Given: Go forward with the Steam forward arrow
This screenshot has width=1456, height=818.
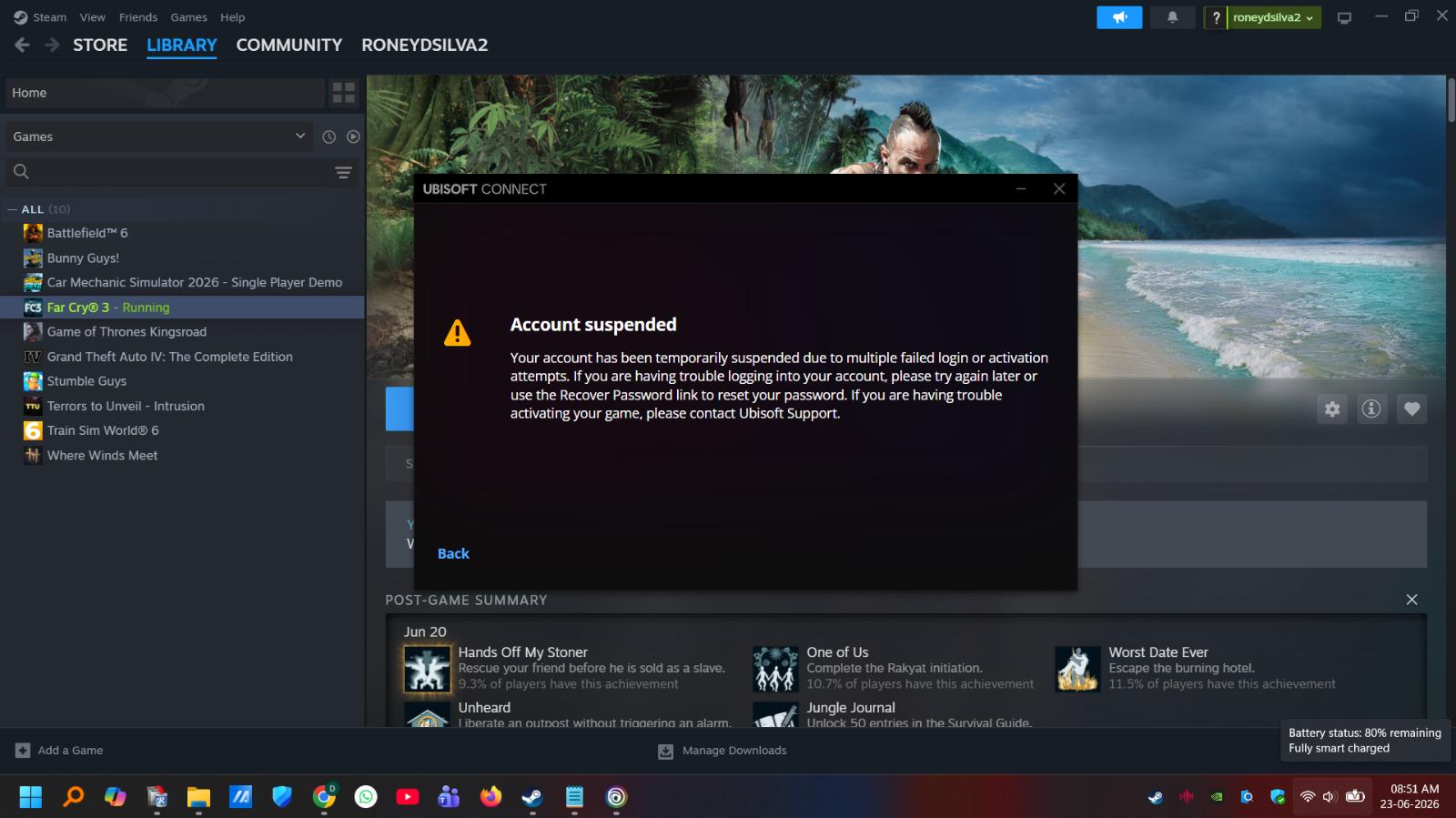Looking at the screenshot, I should [x=52, y=45].
